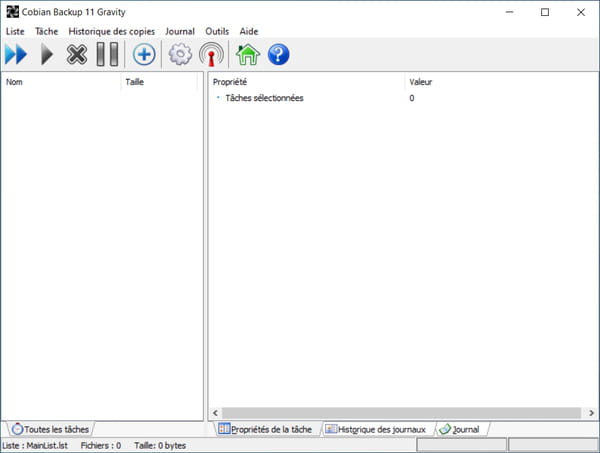This screenshot has width=600, height=453.
Task: Maximize the Cobian Backup window
Action: point(545,12)
